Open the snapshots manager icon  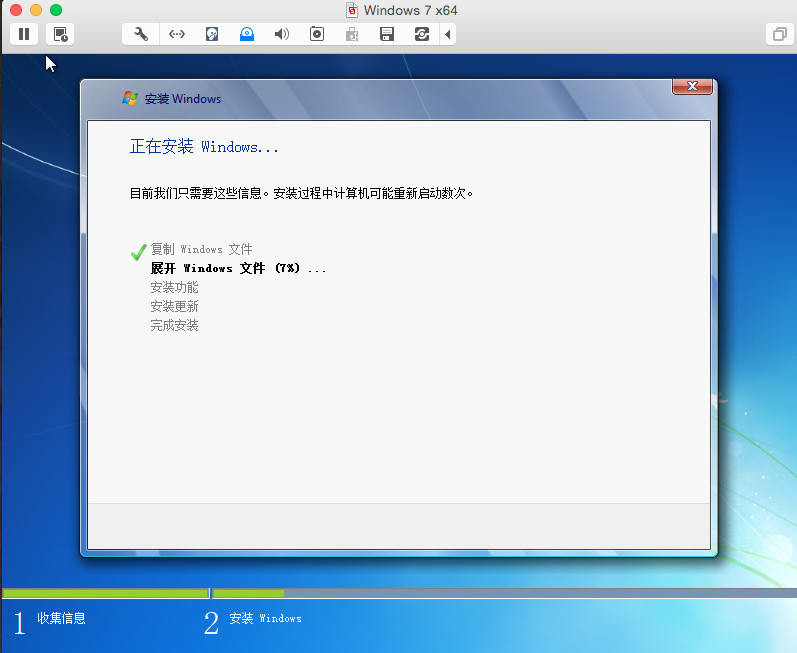pos(60,34)
